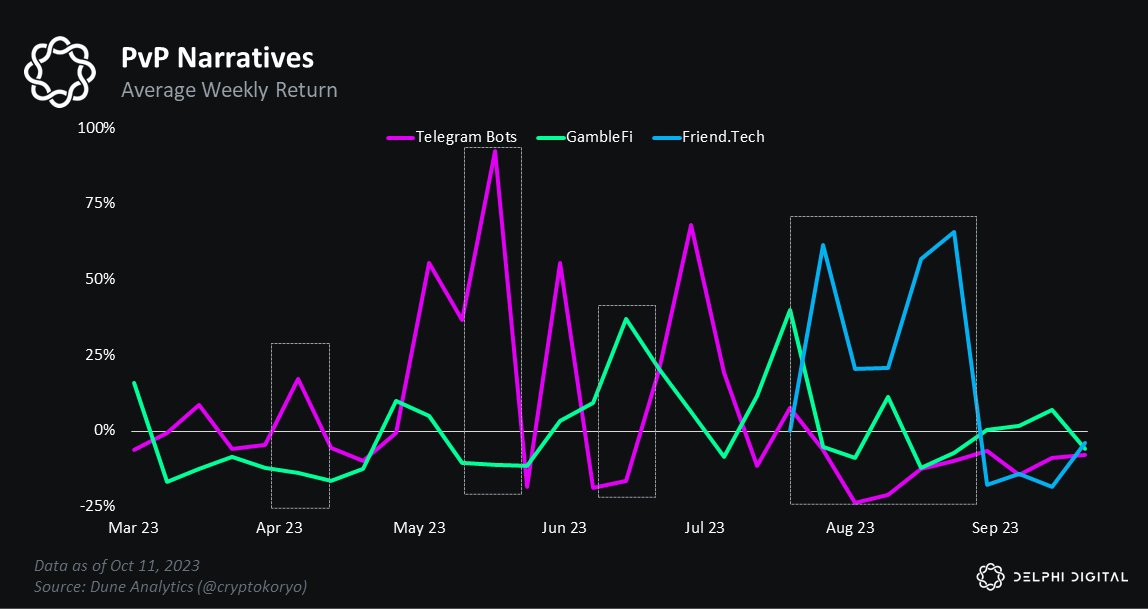Viewport: 1148px width, 609px height.
Task: Click the Telegram Bots peak in early July
Action: pos(691,225)
